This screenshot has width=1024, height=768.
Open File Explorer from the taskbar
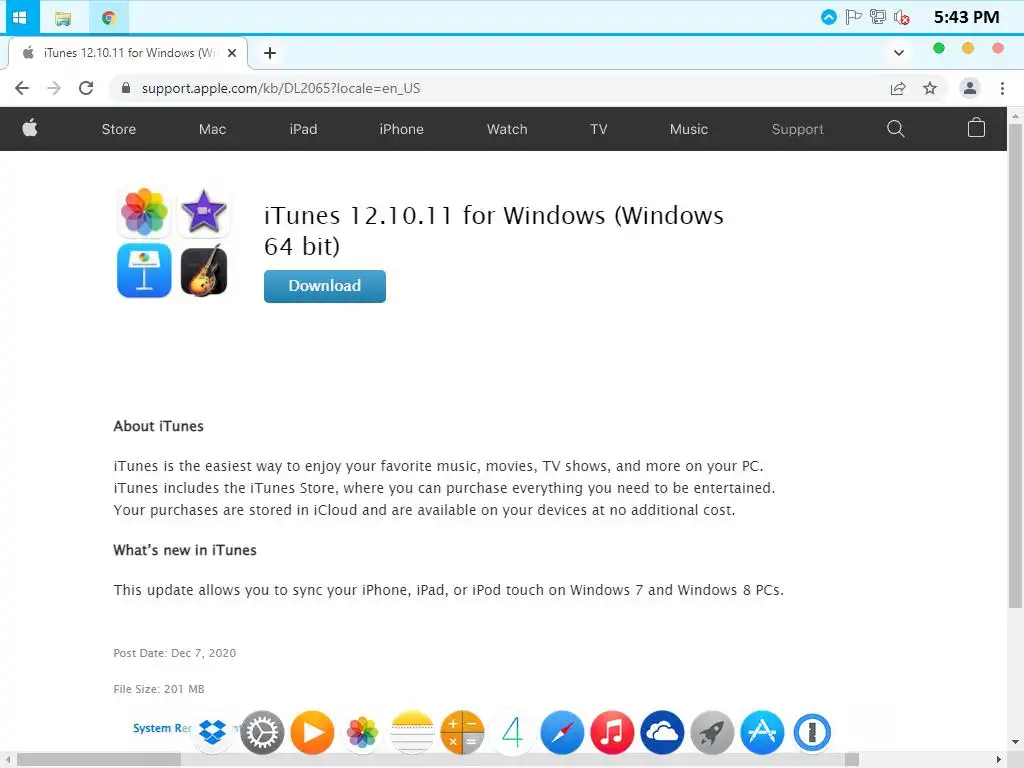point(63,18)
